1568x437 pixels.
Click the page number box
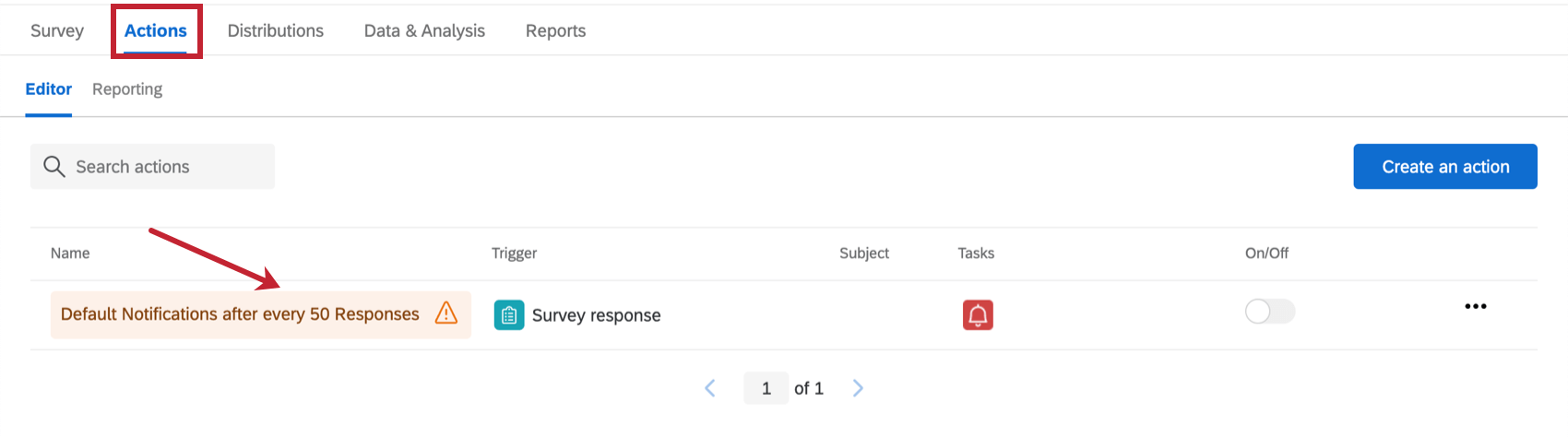tap(766, 388)
